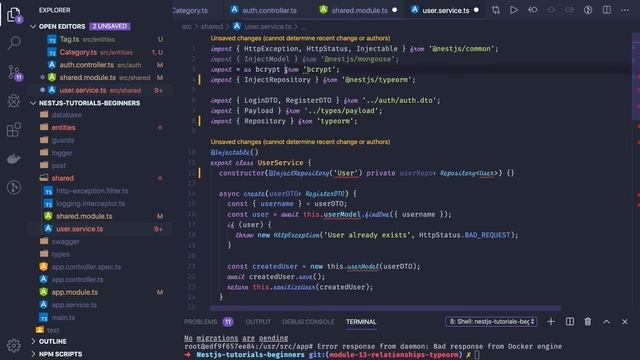Split the terminal panel
This screenshot has width=640, height=360.
tap(570, 322)
